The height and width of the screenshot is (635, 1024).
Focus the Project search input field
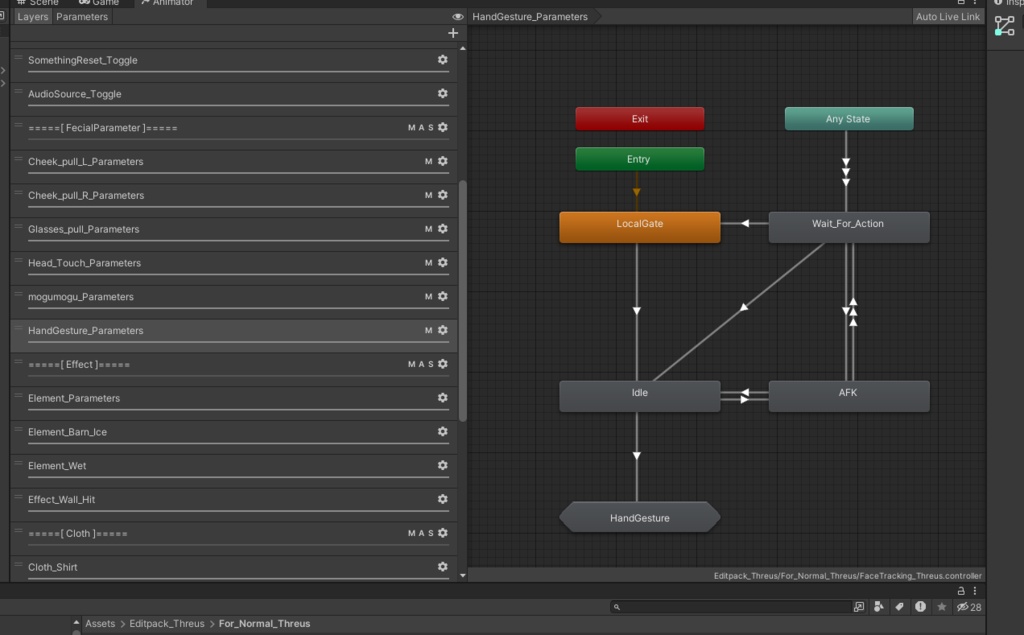(x=730, y=607)
